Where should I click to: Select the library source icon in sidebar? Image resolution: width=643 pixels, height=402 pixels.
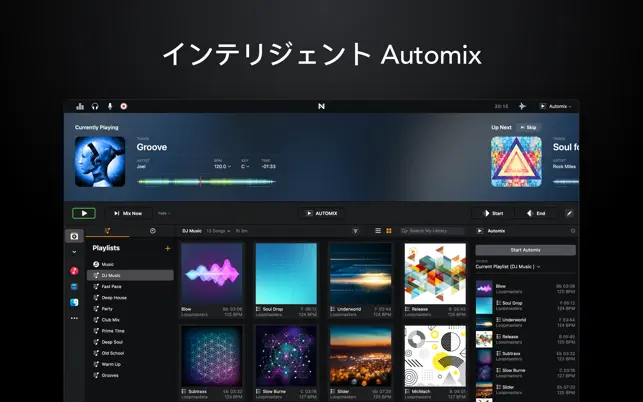74,236
